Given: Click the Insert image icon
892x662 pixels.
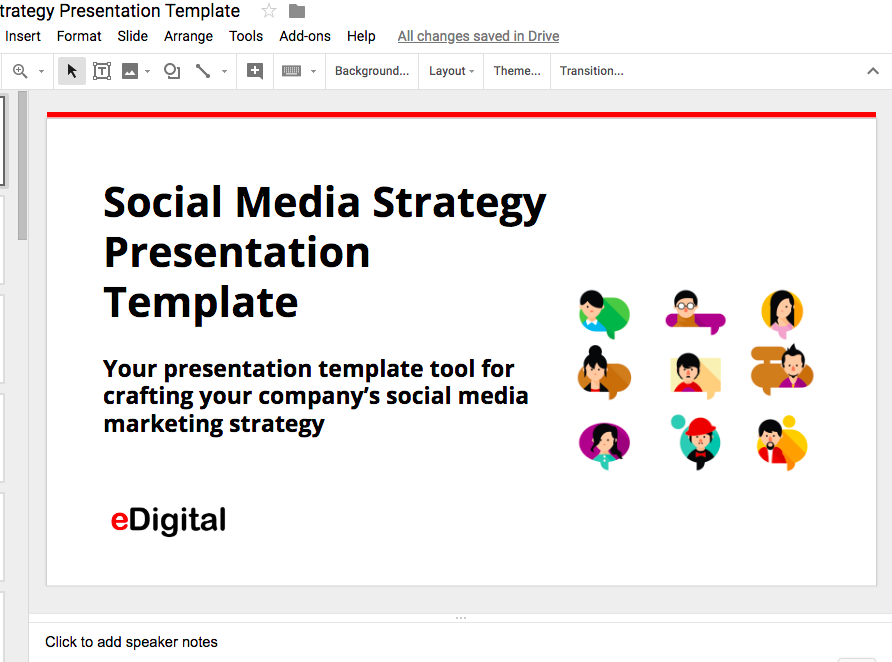Looking at the screenshot, I should point(130,71).
